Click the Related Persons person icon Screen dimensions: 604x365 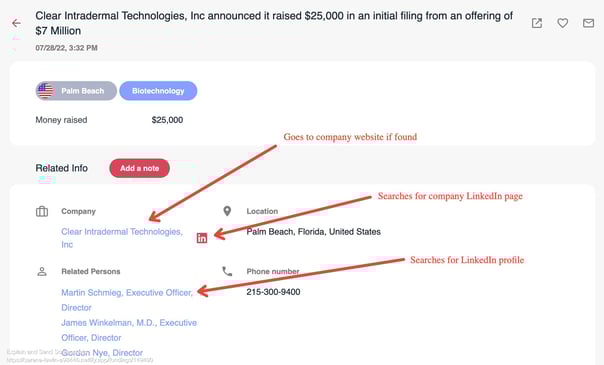[42, 271]
